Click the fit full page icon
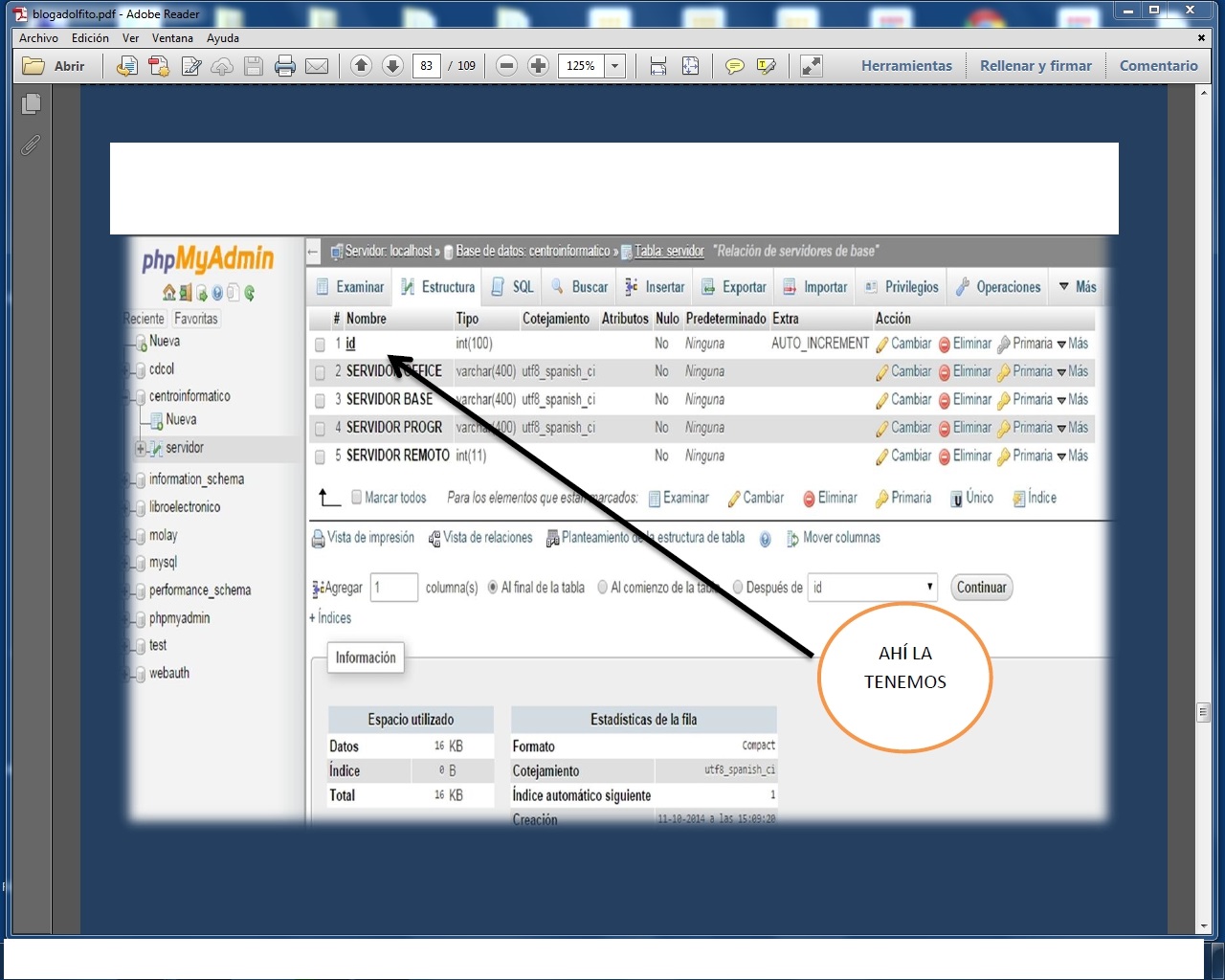1225x980 pixels. coord(690,66)
